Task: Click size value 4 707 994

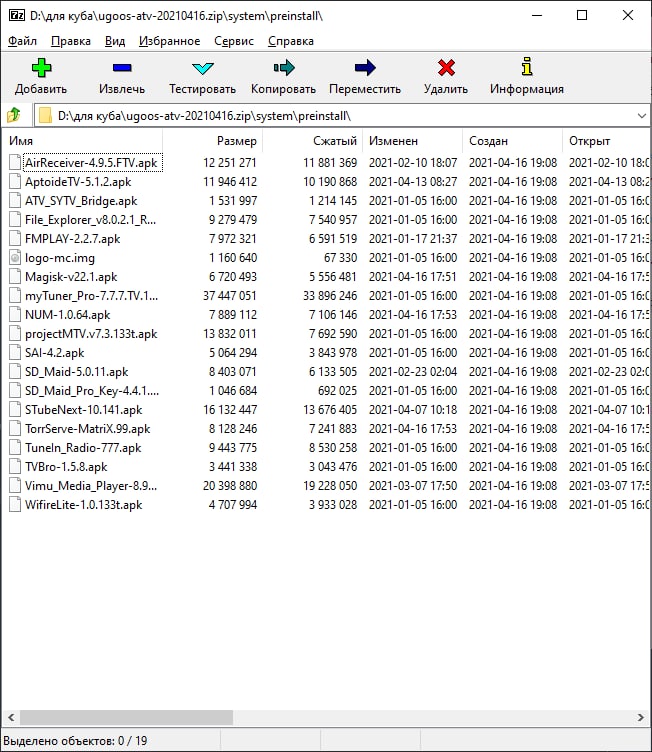Action: pos(233,505)
